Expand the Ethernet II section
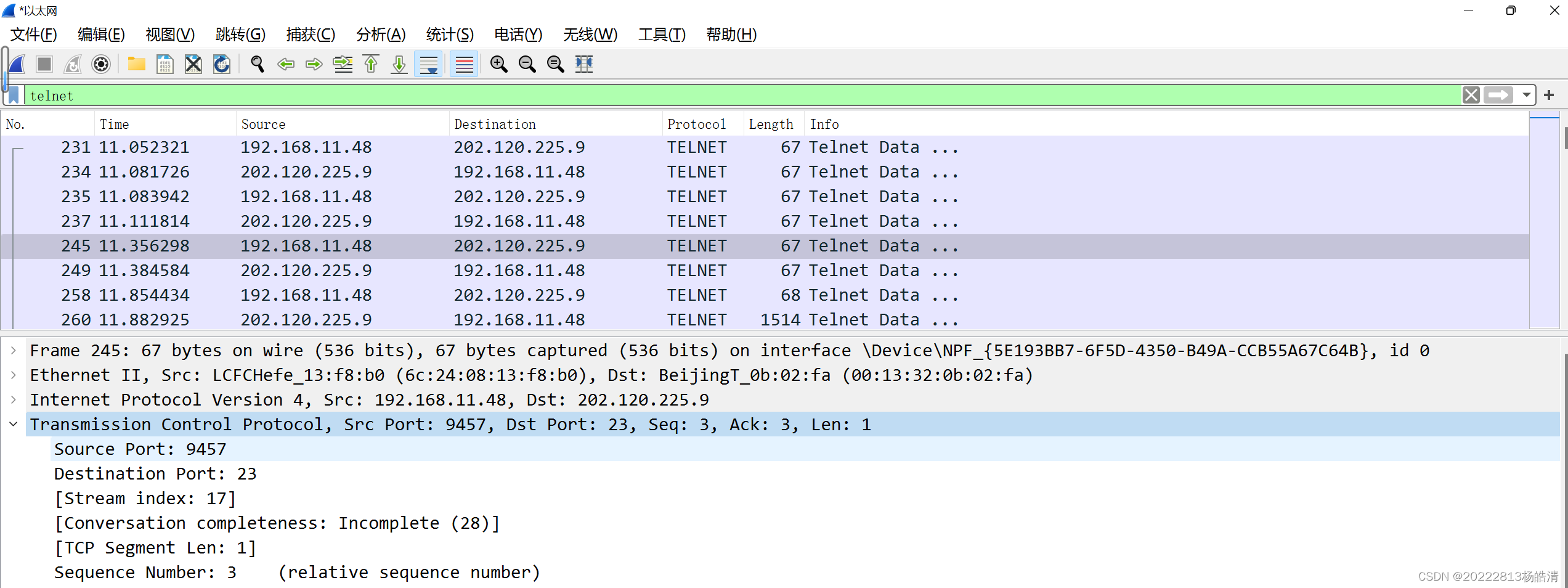1568x588 pixels. [x=14, y=375]
